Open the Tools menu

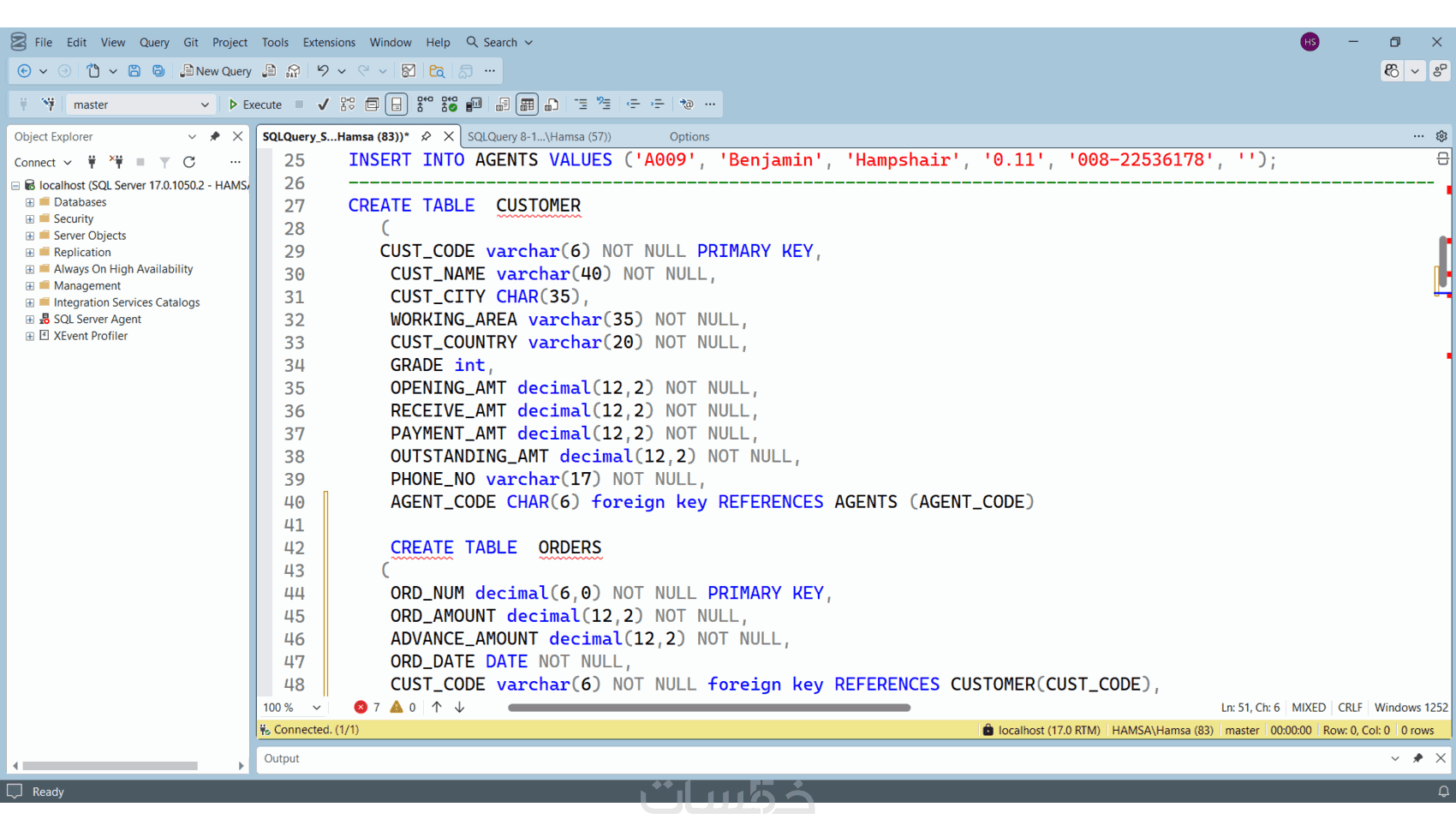(x=275, y=42)
